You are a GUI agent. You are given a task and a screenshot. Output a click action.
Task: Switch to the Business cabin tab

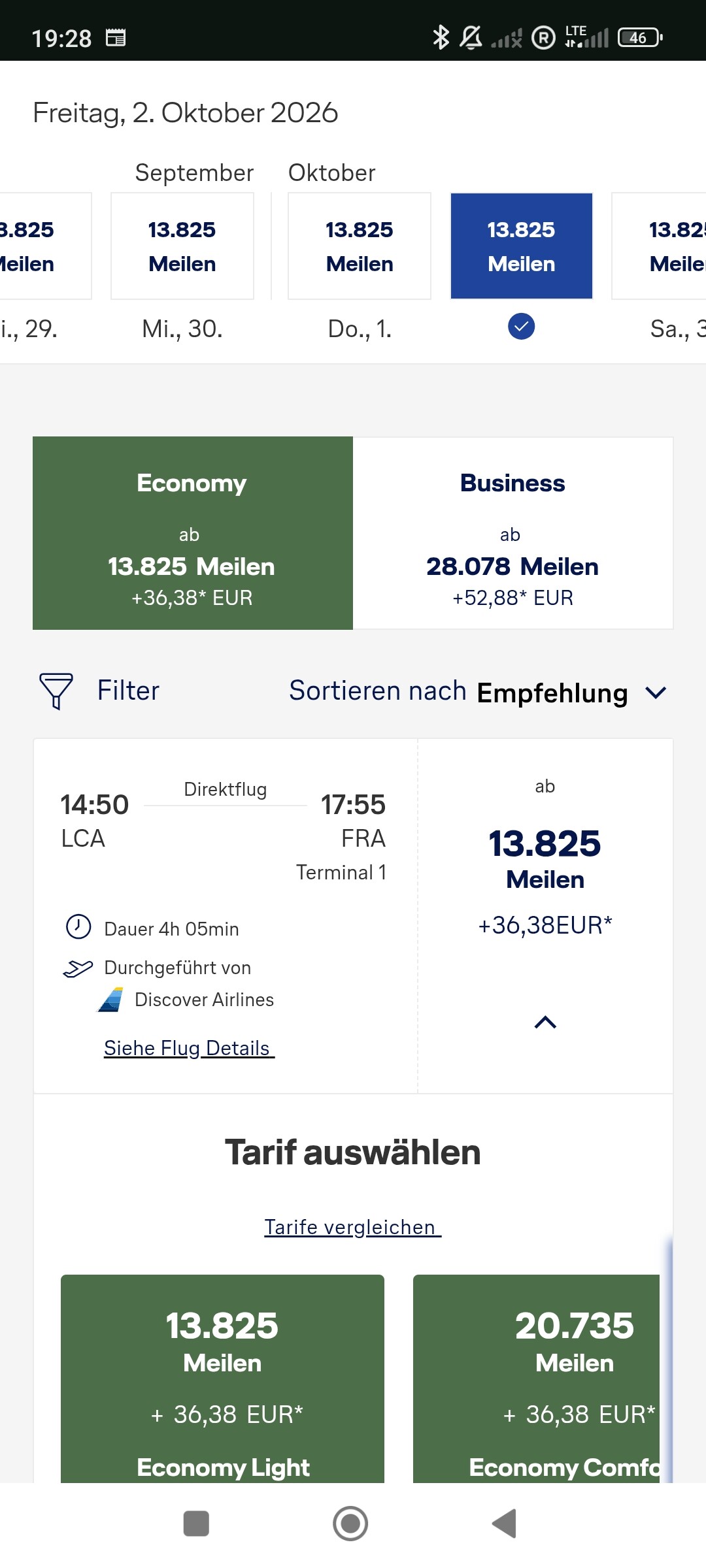click(513, 533)
